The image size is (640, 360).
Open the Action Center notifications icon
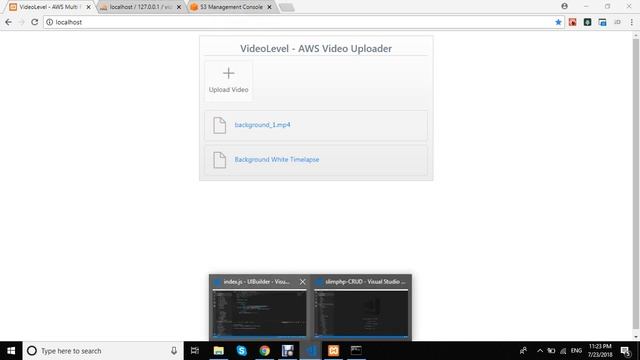626,351
